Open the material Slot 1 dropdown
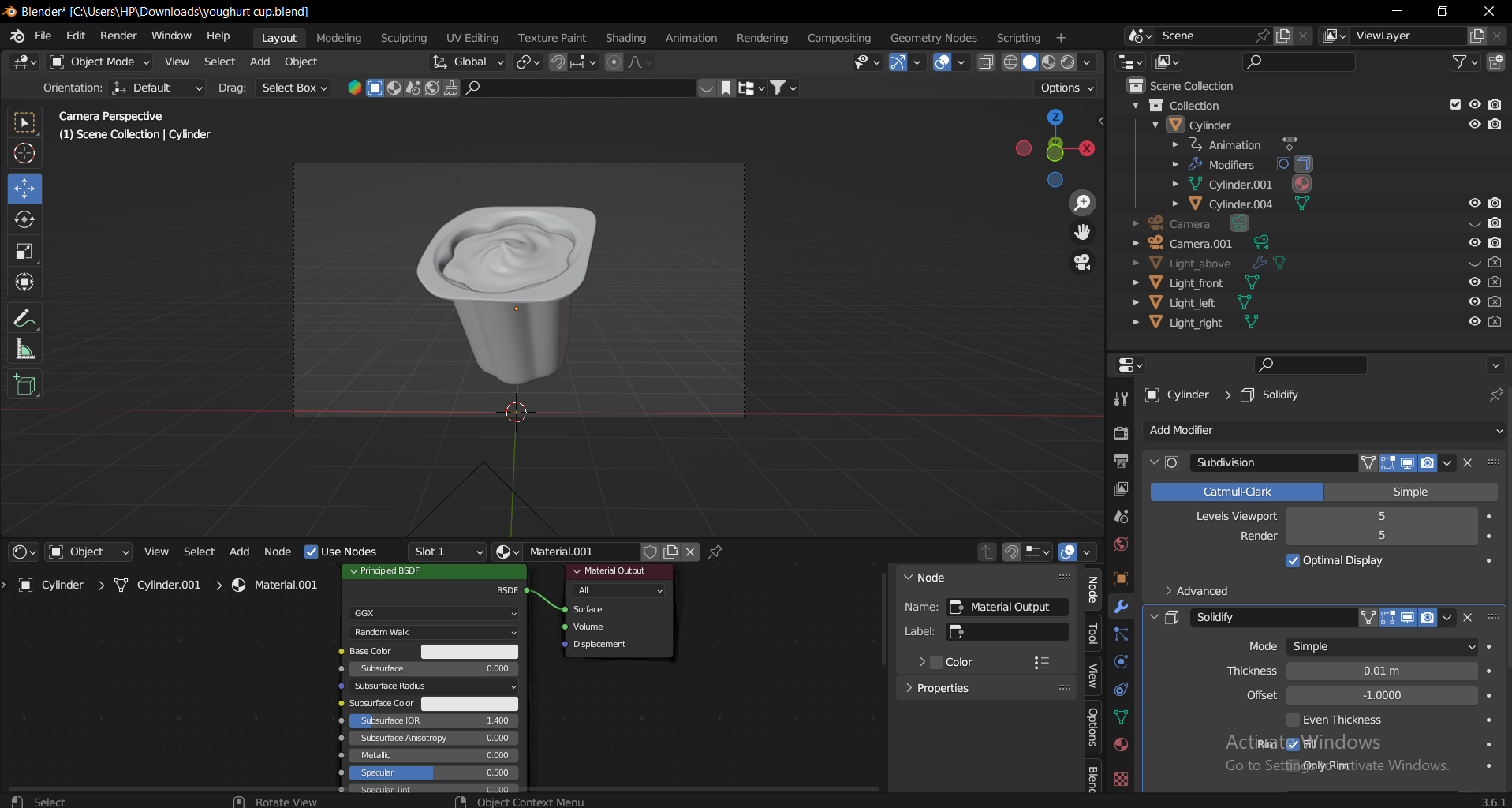The height and width of the screenshot is (808, 1512). pos(447,552)
